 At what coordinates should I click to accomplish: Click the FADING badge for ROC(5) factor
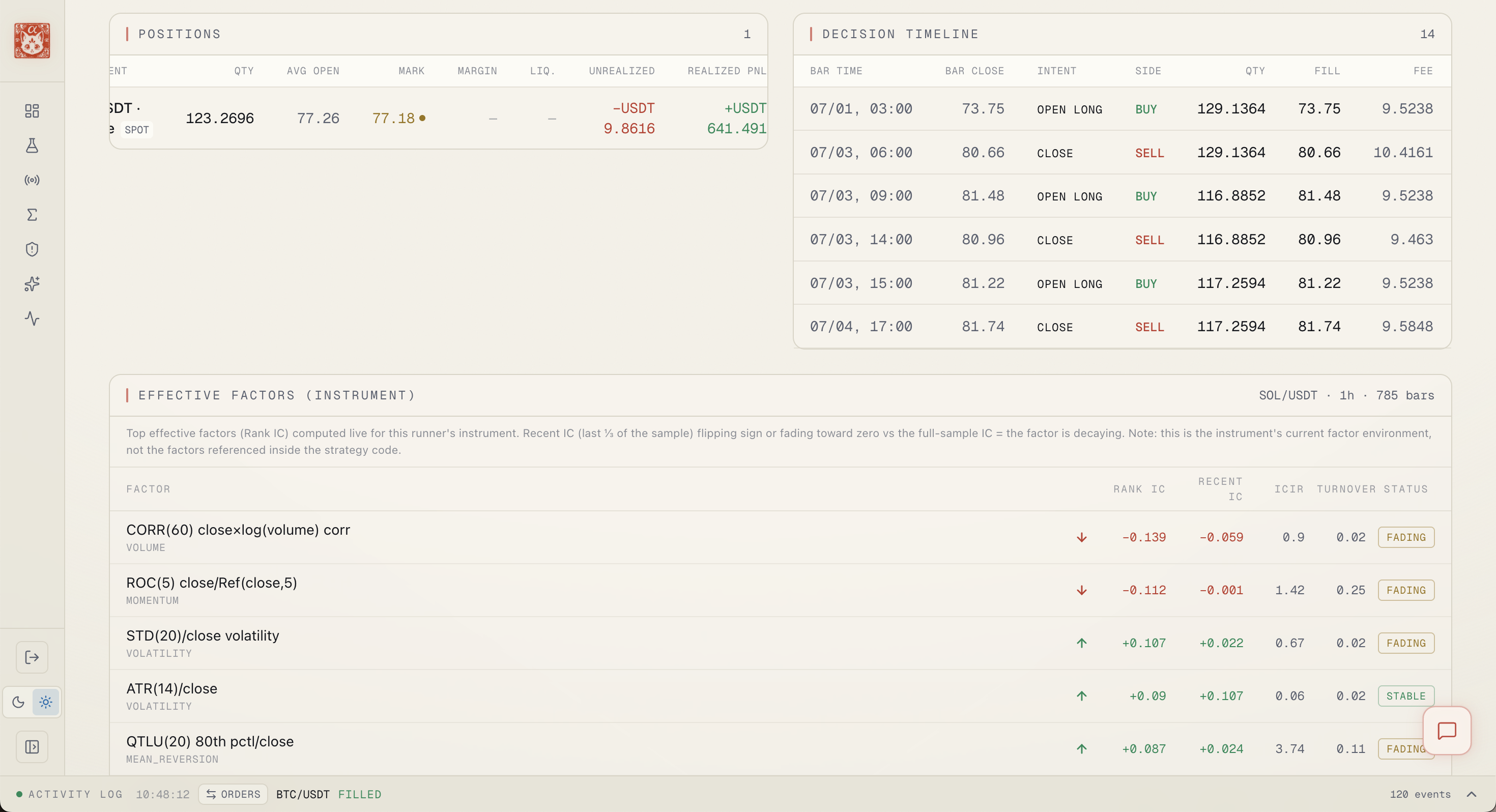tap(1406, 590)
